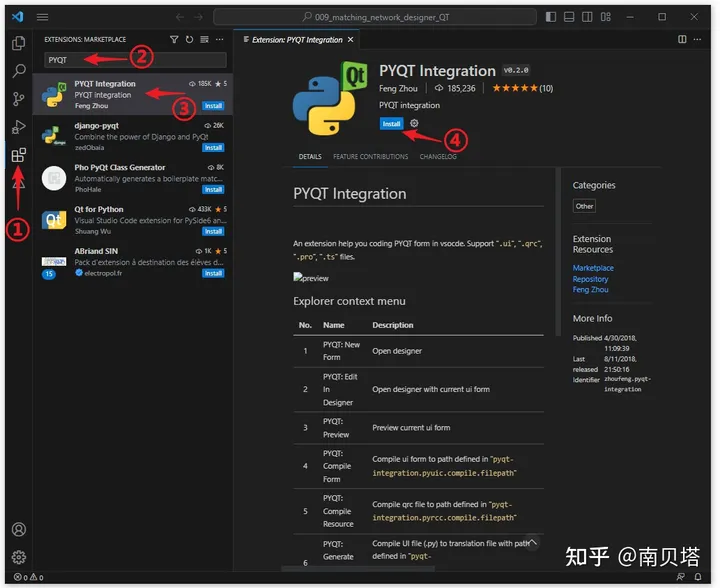Open extension settings gear next to Install
The height and width of the screenshot is (588, 720).
(414, 123)
